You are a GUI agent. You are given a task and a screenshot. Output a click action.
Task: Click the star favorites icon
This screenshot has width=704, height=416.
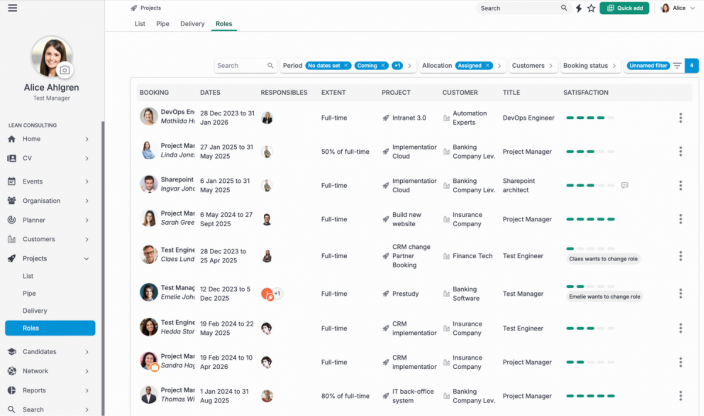591,8
